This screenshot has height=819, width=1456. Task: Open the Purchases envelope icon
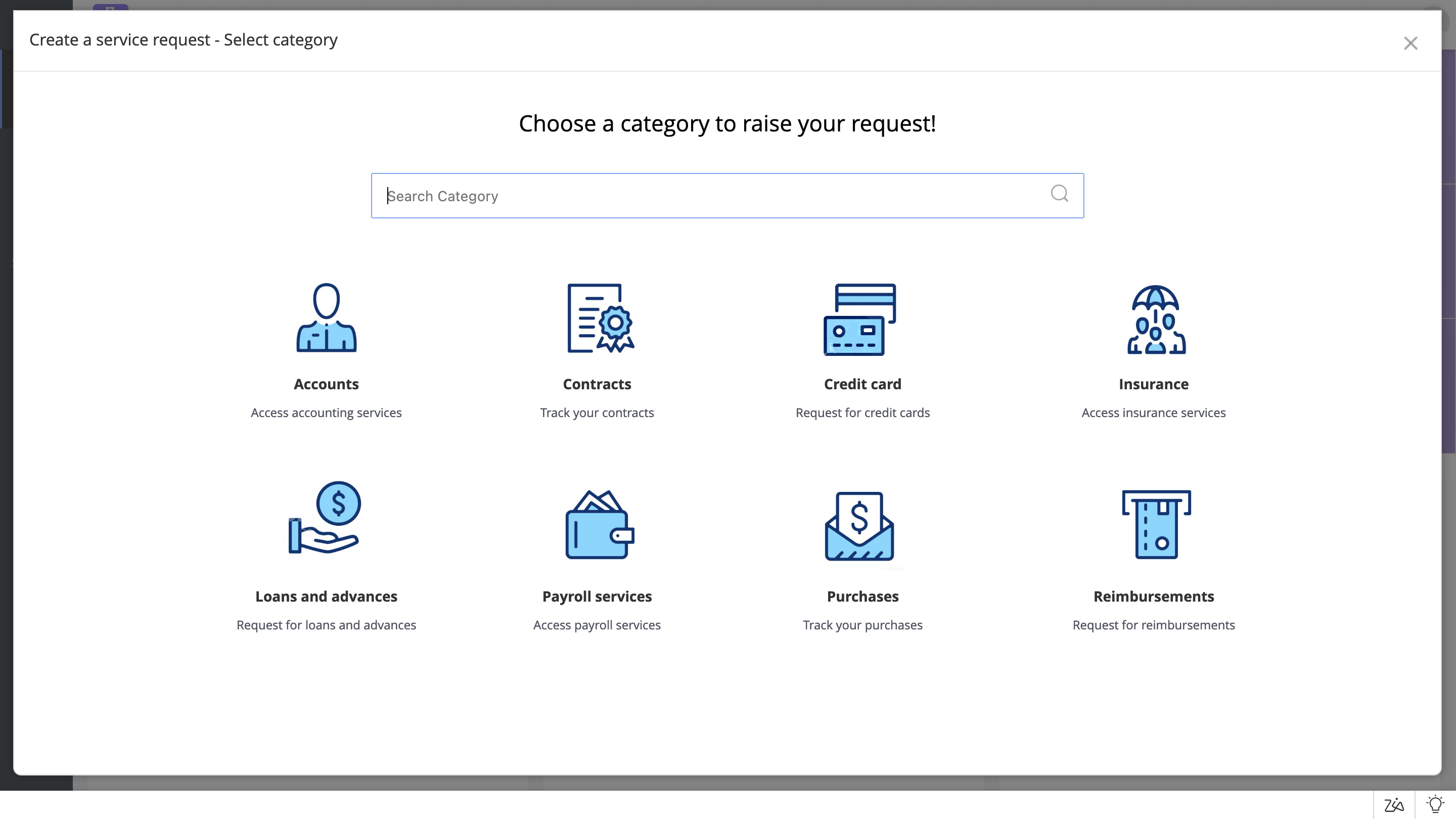click(859, 526)
